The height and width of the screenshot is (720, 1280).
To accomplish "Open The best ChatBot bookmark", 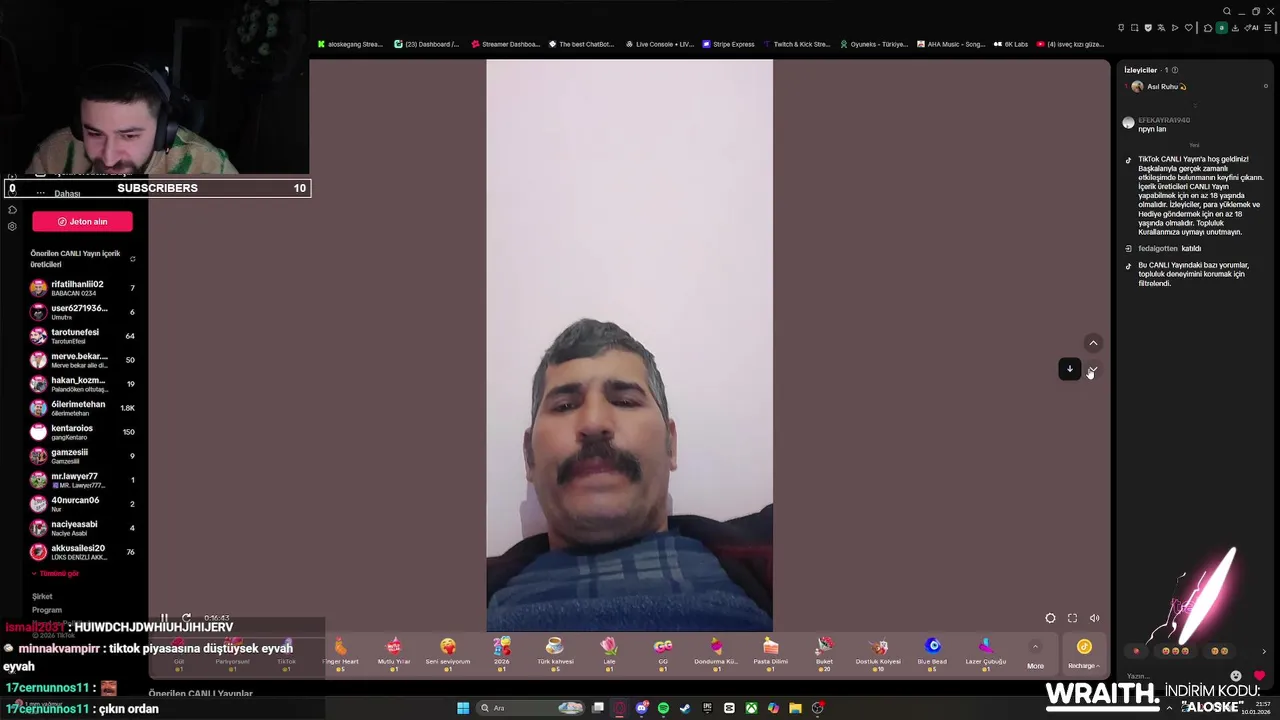I will coord(581,44).
